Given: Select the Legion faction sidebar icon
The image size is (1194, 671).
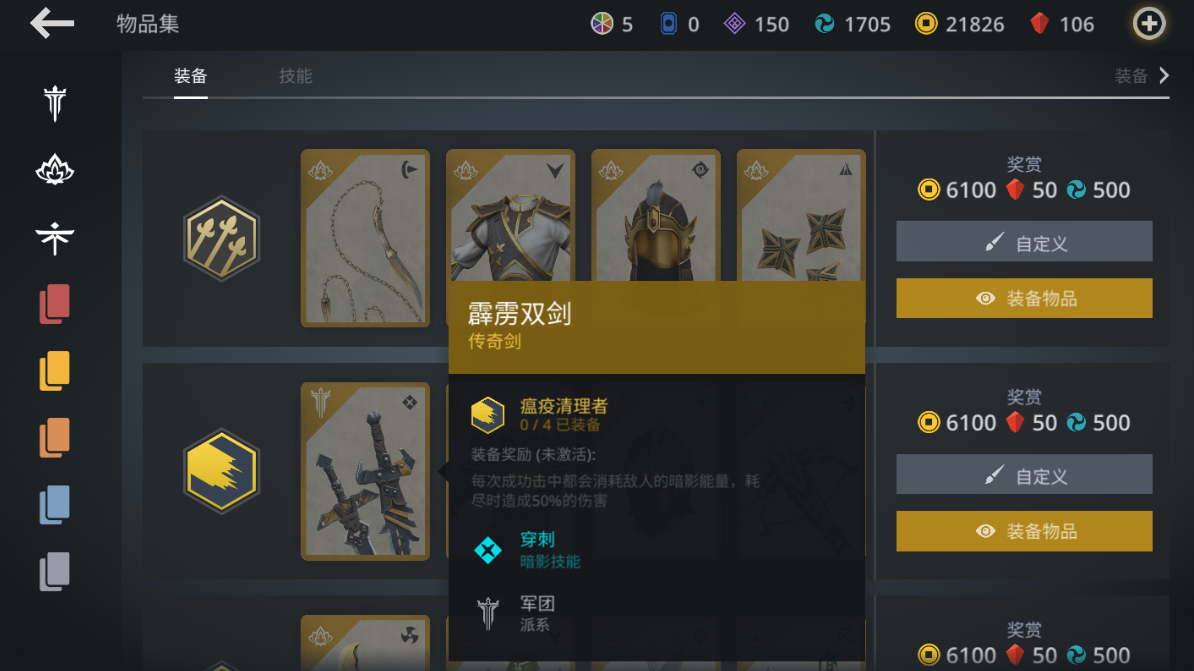Looking at the screenshot, I should click(55, 103).
